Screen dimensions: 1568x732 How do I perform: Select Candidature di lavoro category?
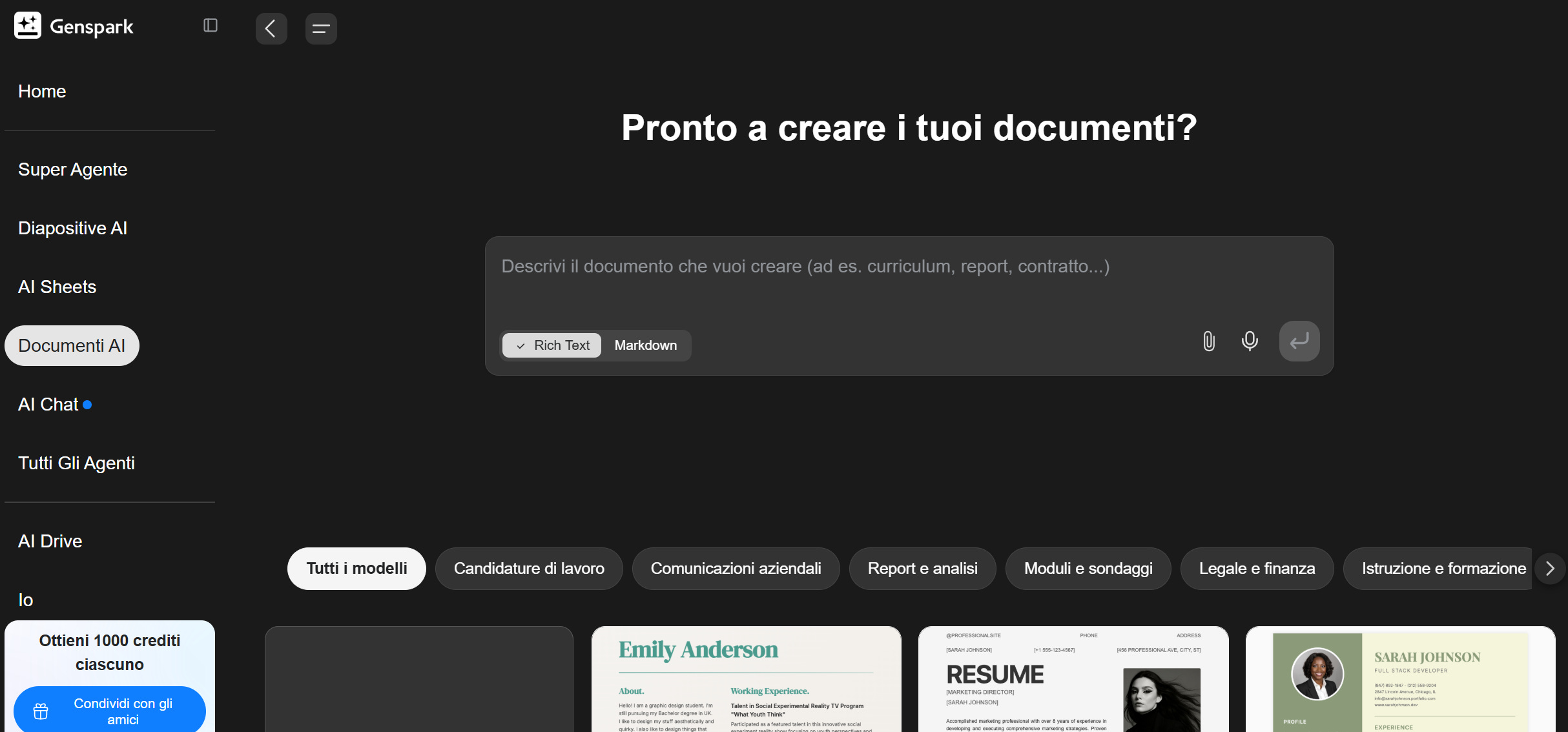pyautogui.click(x=529, y=569)
